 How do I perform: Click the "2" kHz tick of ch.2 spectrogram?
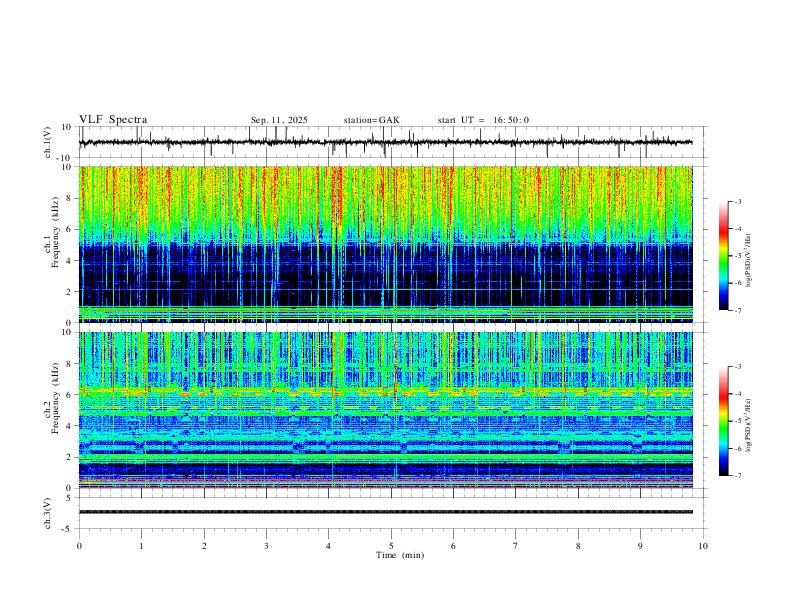click(70, 457)
